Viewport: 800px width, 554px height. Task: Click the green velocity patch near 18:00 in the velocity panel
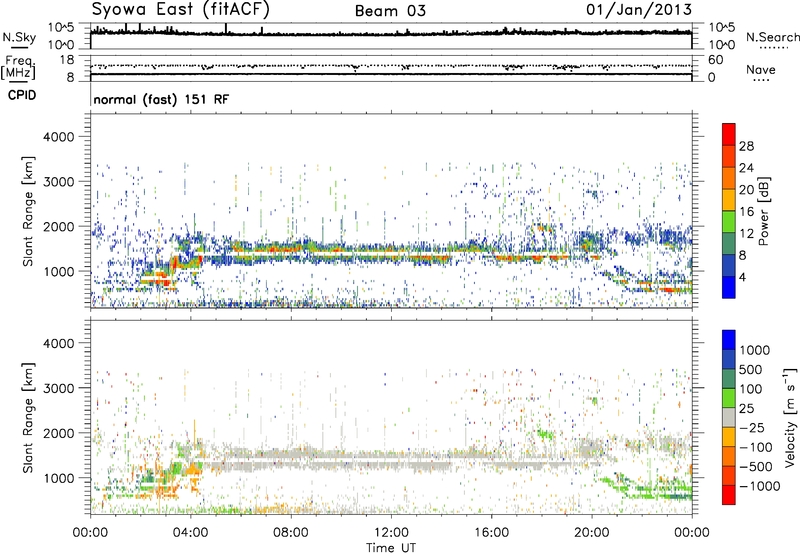point(545,435)
